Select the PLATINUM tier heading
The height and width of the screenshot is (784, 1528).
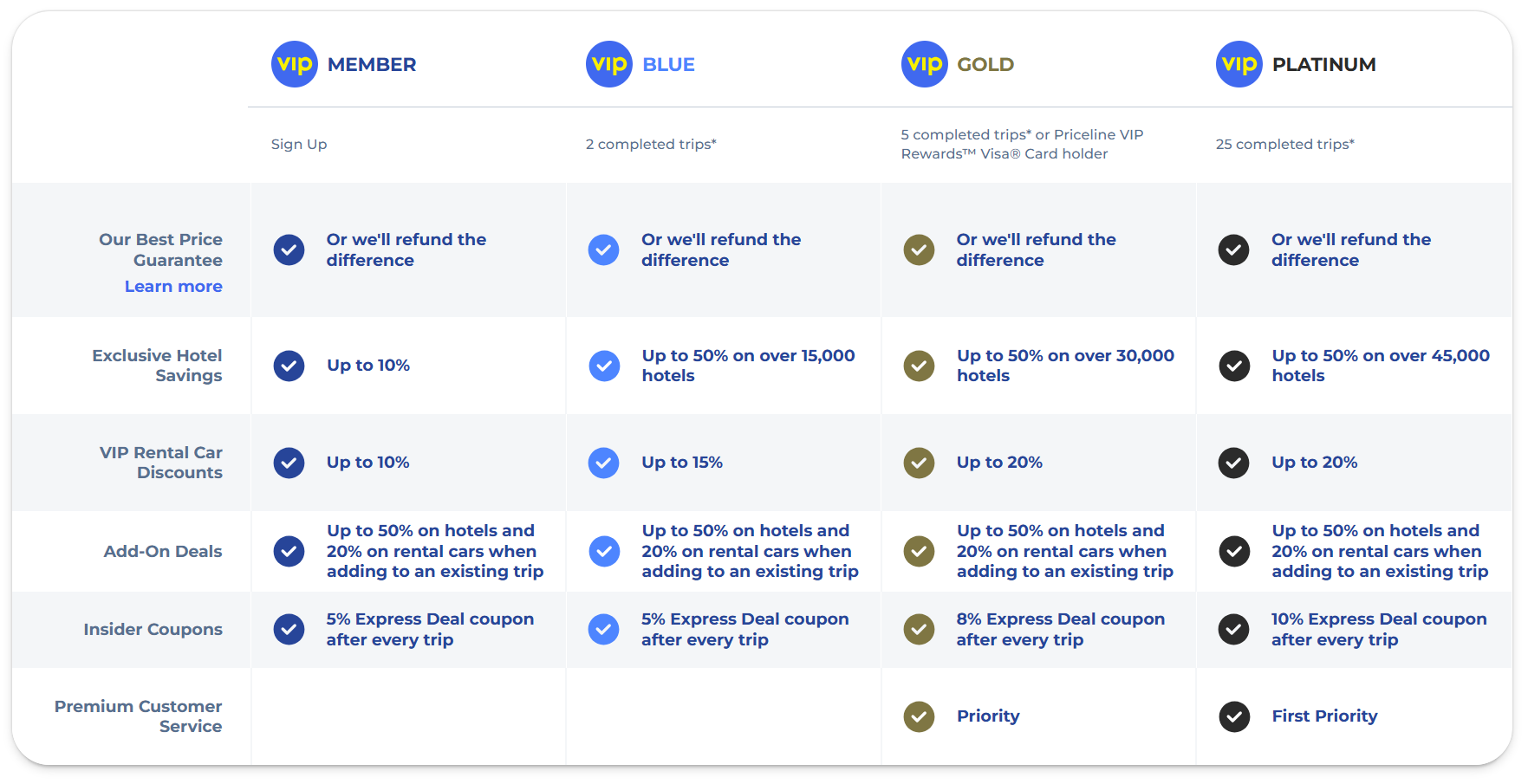pyautogui.click(x=1323, y=65)
